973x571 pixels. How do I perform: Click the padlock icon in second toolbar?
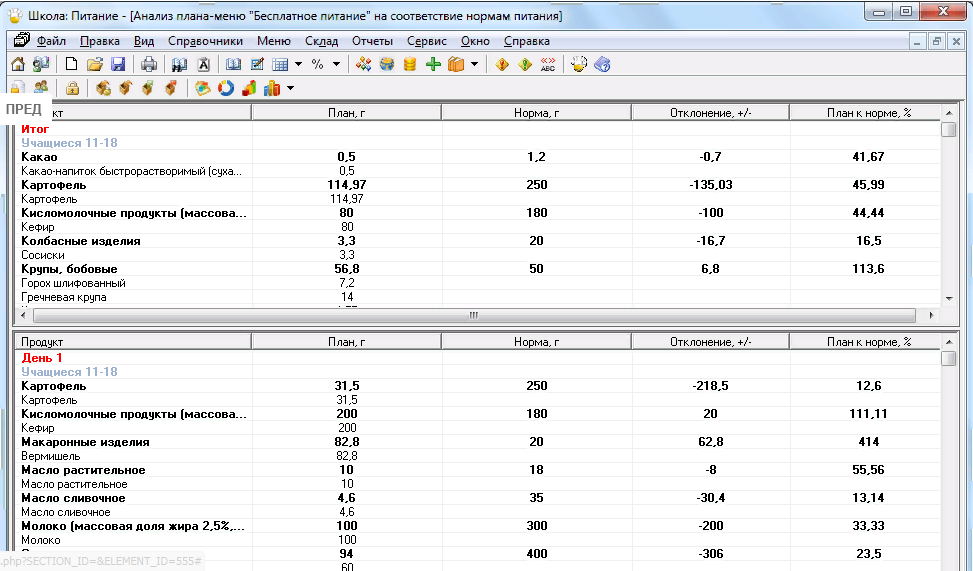tap(72, 88)
